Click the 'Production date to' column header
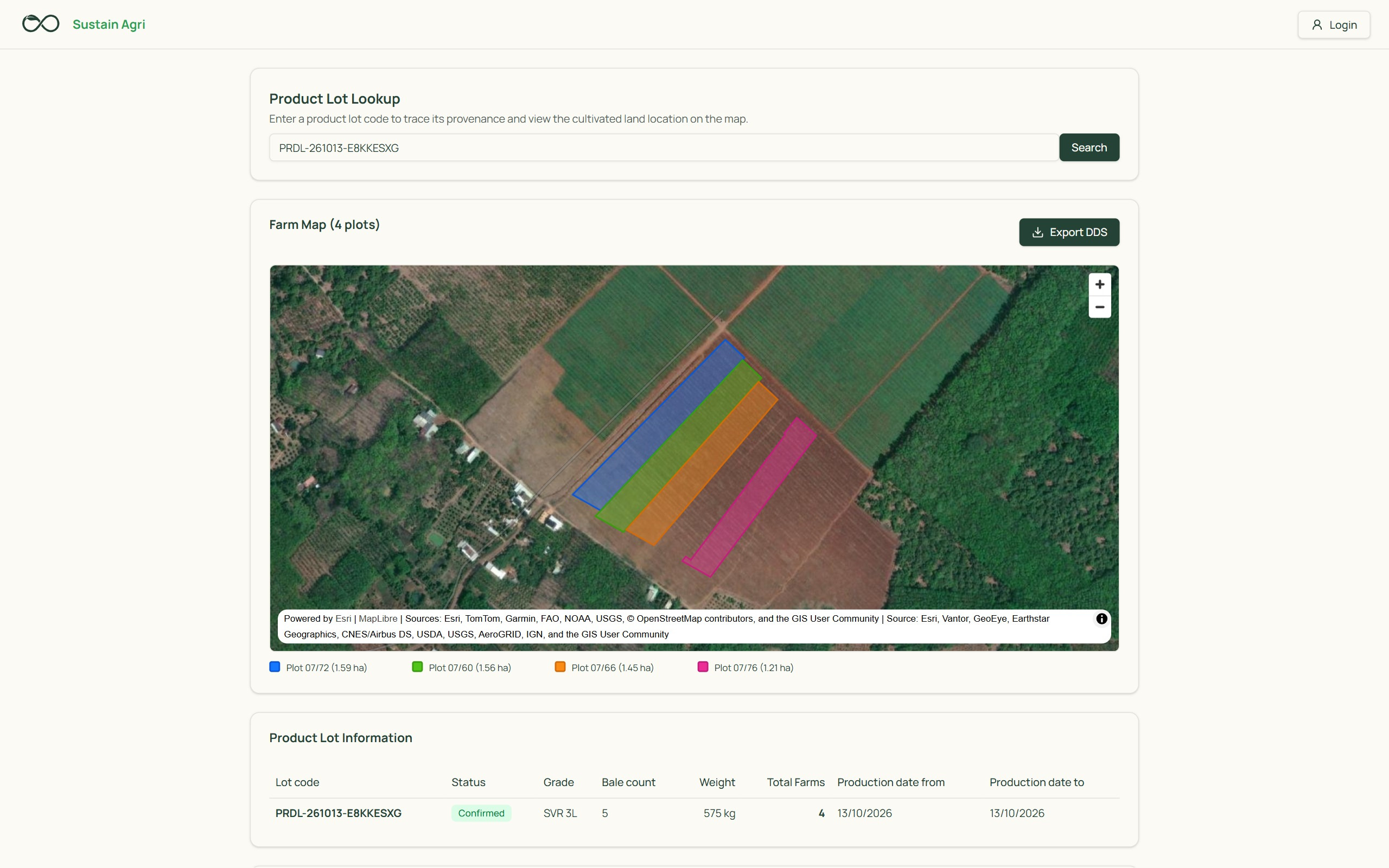Viewport: 1389px width, 868px height. tap(1036, 782)
